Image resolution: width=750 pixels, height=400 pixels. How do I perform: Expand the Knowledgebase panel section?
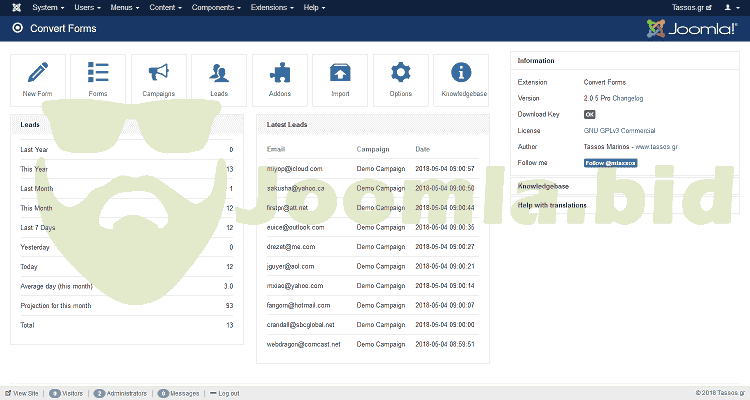coord(543,186)
